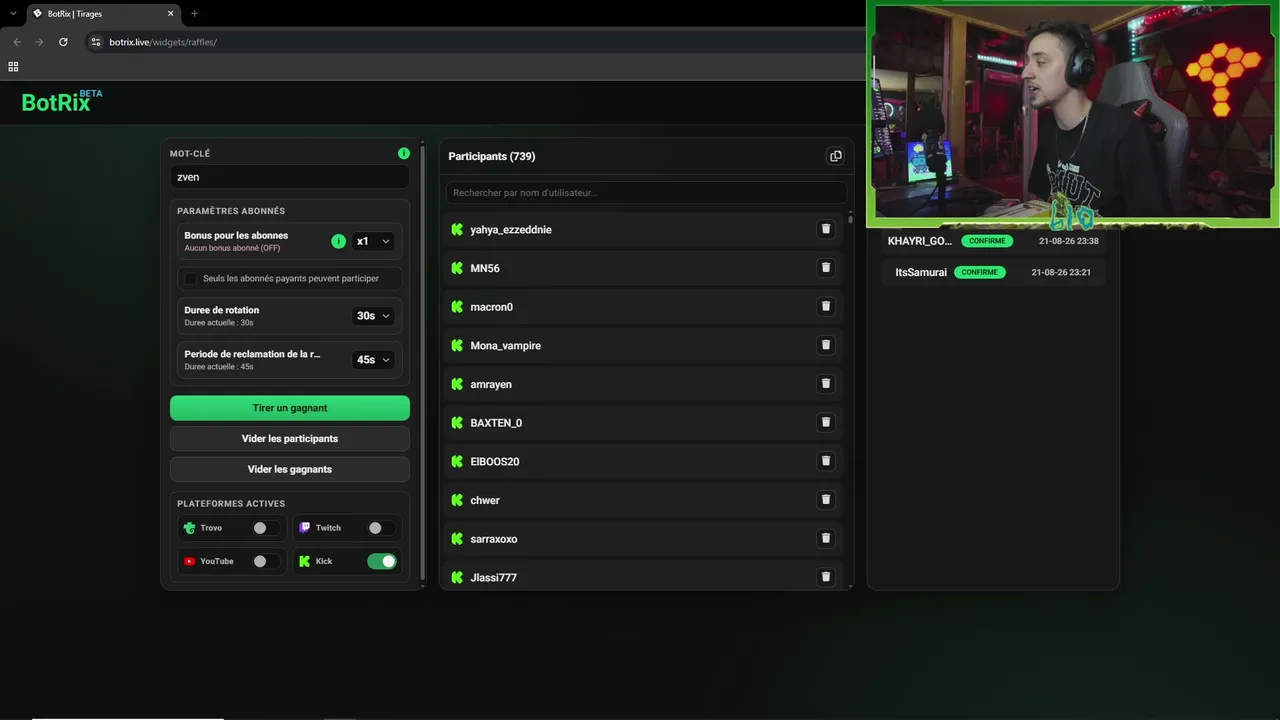Go back in browser history

[x=16, y=42]
